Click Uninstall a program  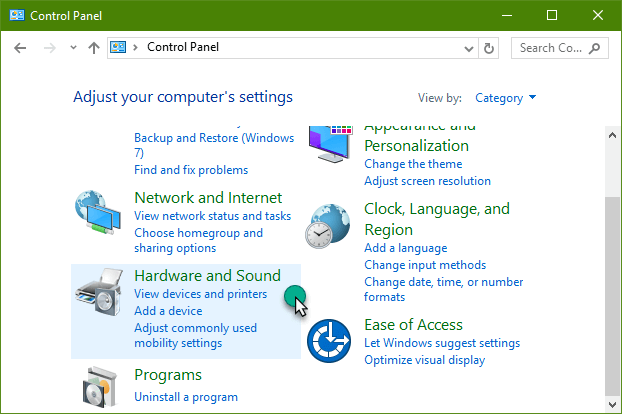tap(186, 397)
